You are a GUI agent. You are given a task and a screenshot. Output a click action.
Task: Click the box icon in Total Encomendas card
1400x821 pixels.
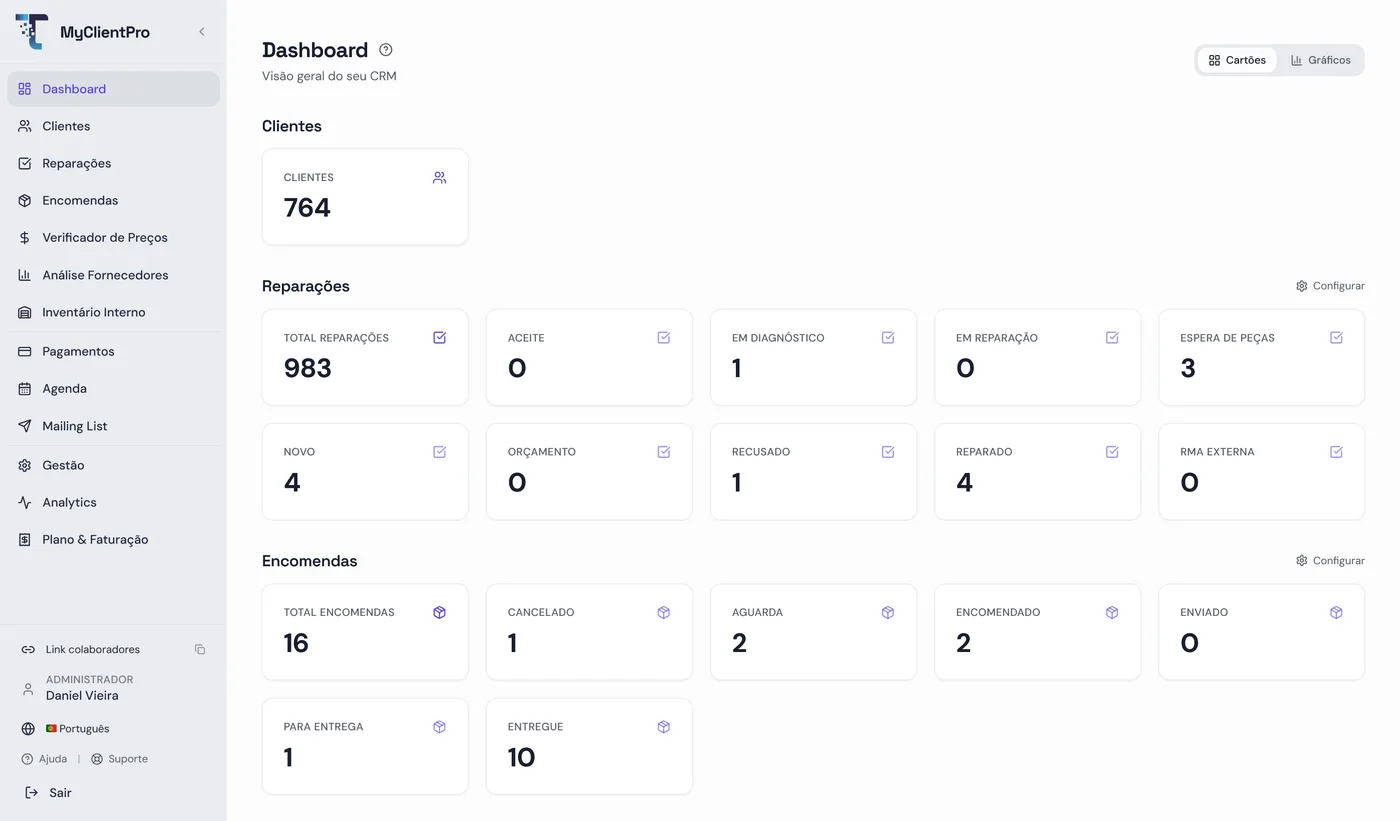[x=439, y=613]
